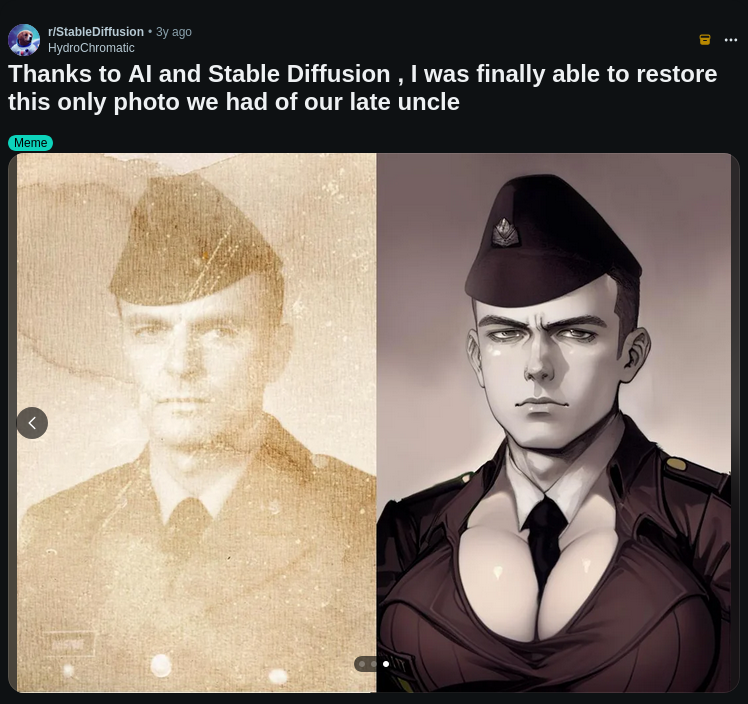Open HydroChromatic's user profile
Image resolution: width=748 pixels, height=704 pixels.
click(x=91, y=48)
